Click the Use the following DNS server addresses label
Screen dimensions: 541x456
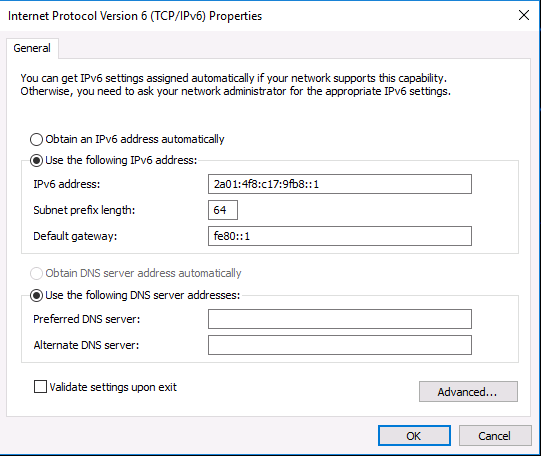click(142, 295)
